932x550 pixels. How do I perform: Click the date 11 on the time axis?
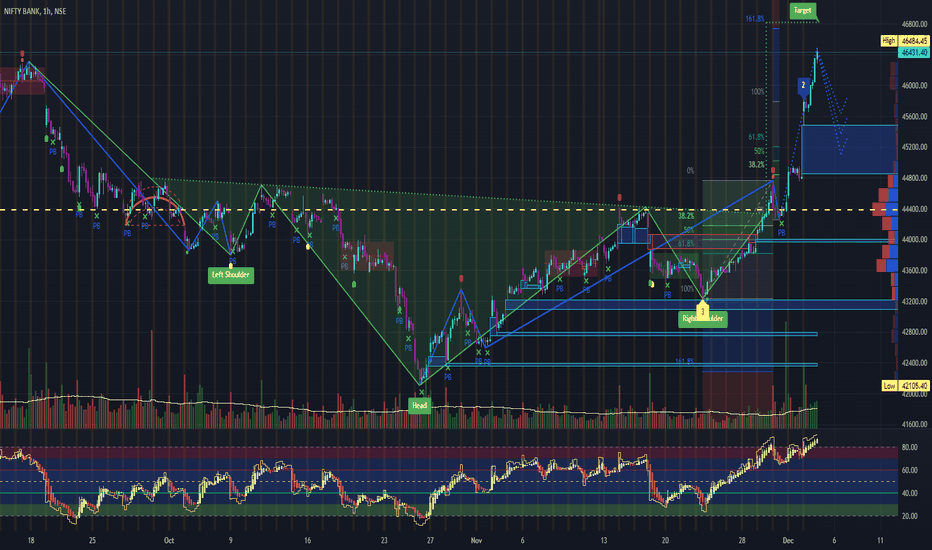(880, 540)
